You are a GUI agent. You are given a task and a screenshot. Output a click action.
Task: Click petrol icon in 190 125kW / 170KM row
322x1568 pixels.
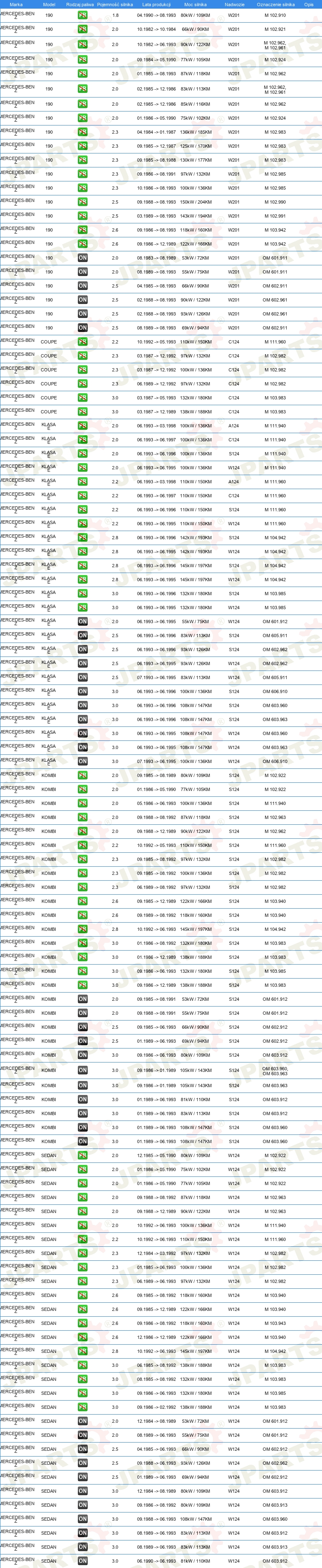[82, 146]
